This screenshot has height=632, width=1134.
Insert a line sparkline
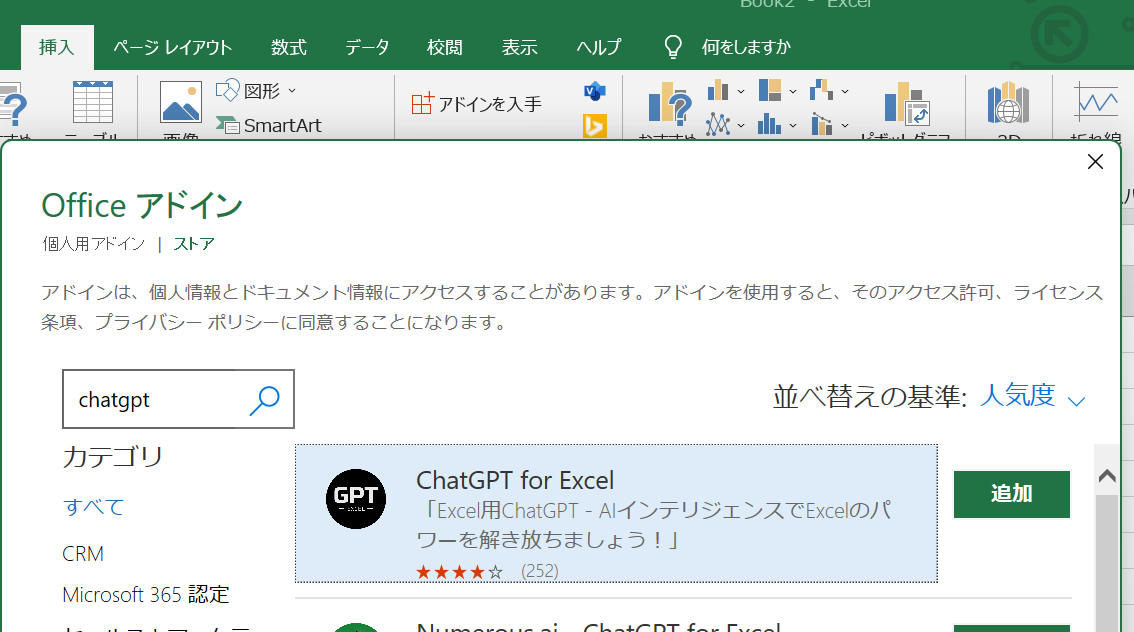(x=1096, y=101)
